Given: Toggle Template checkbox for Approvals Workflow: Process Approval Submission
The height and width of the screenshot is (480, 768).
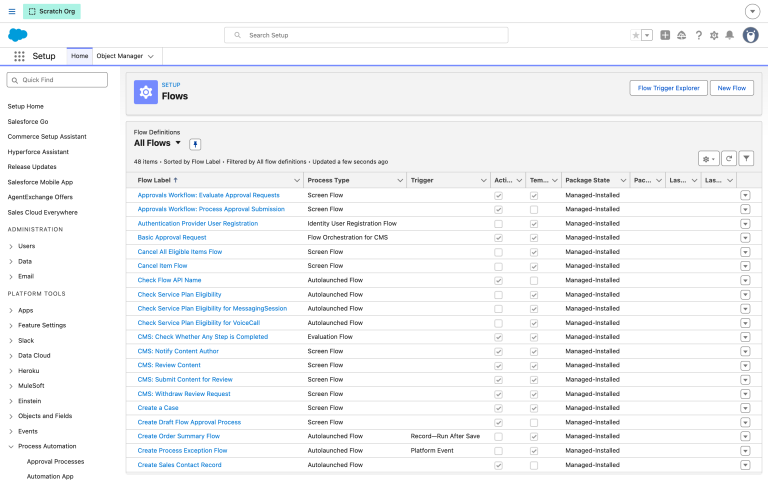Looking at the screenshot, I should click(534, 210).
